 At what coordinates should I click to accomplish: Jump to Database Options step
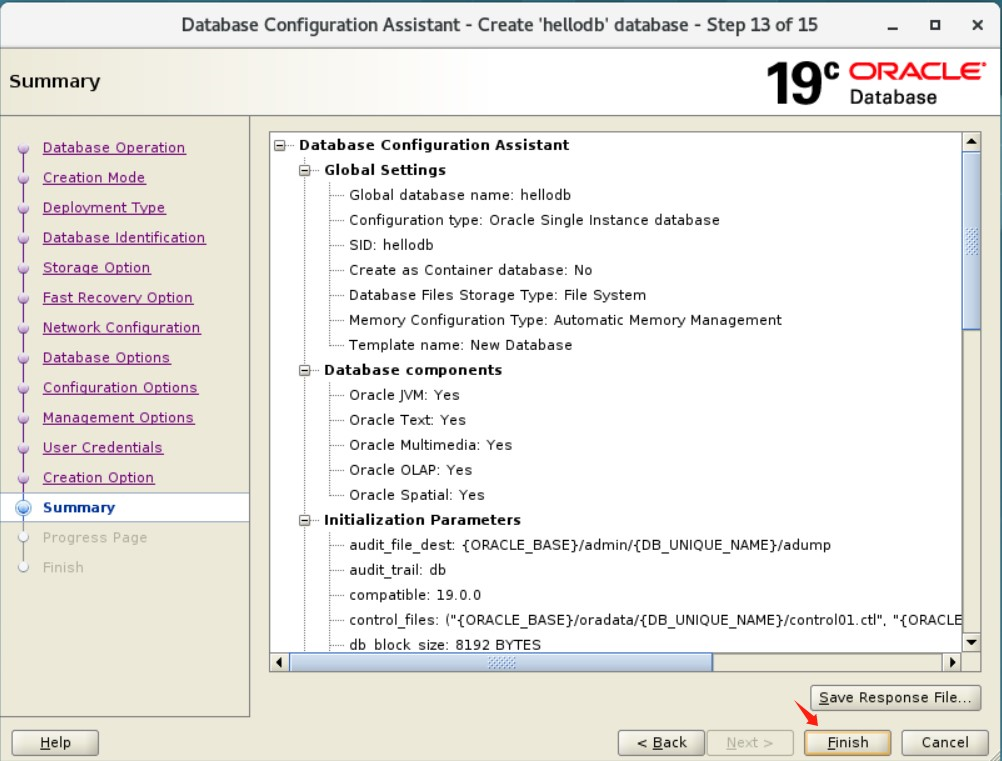106,358
